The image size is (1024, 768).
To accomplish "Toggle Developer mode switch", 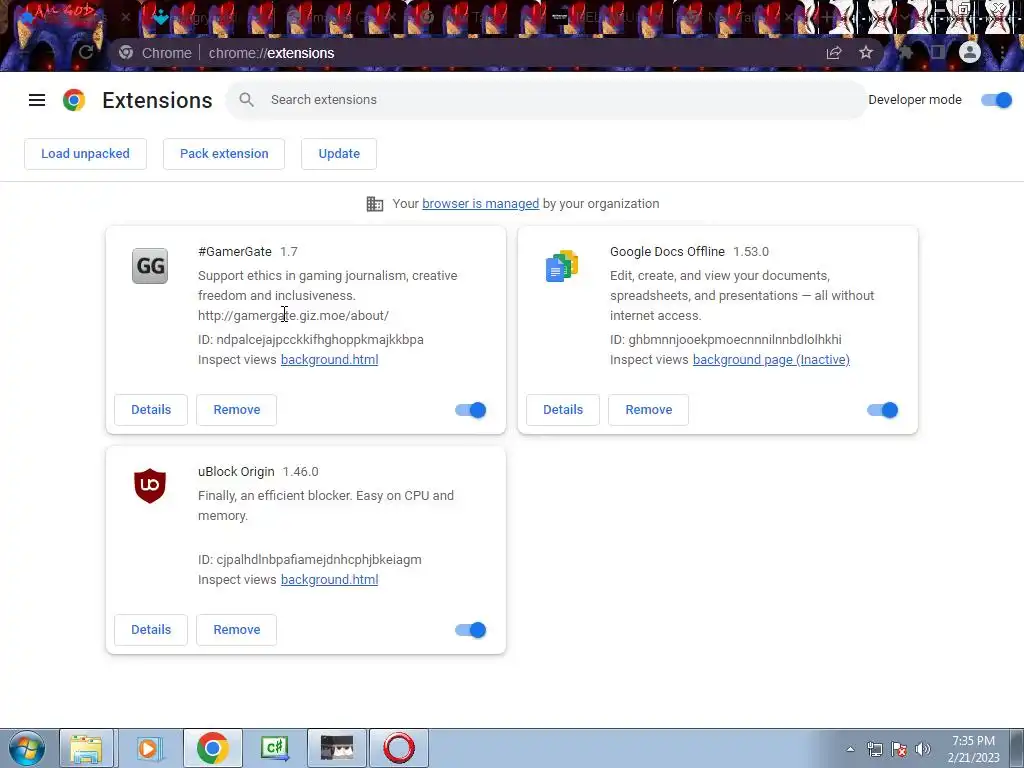I will 997,100.
